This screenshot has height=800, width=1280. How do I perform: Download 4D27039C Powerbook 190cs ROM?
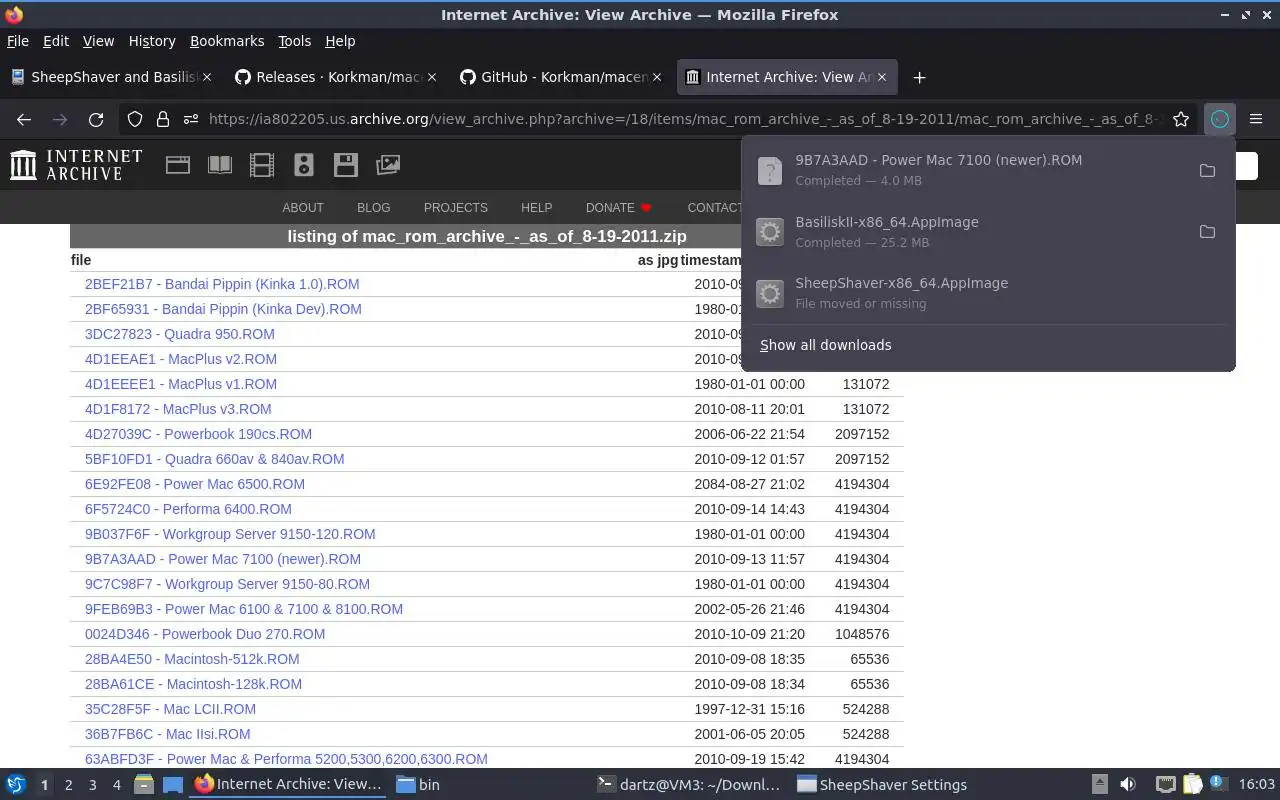coord(198,434)
